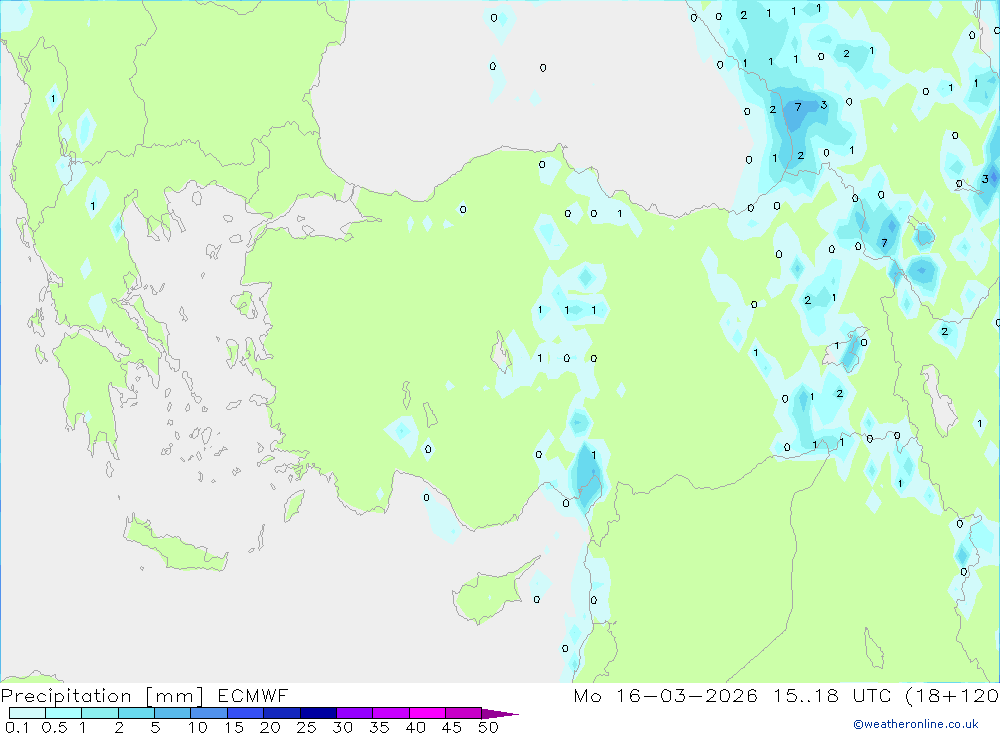The width and height of the screenshot is (1000, 733).
Task: Click the "45" legend scale label
Action: coord(452,727)
